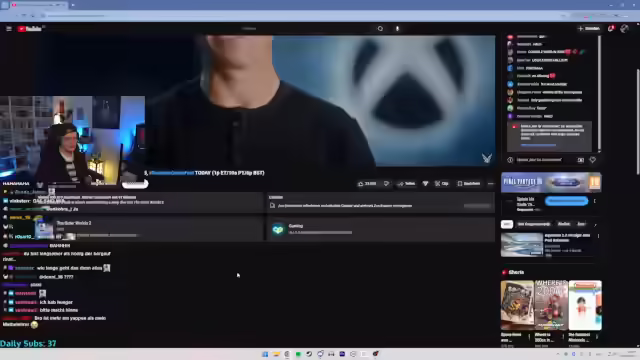
Task: Select the white 'Alle' filter chip
Action: (x=507, y=224)
